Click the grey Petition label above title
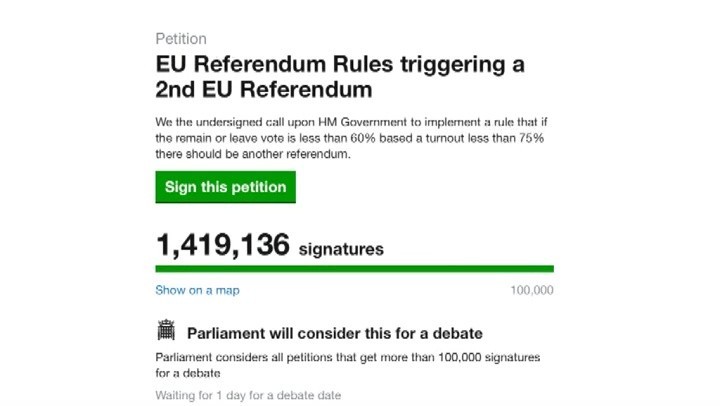Image resolution: width=720 pixels, height=406 pixels. coord(181,39)
